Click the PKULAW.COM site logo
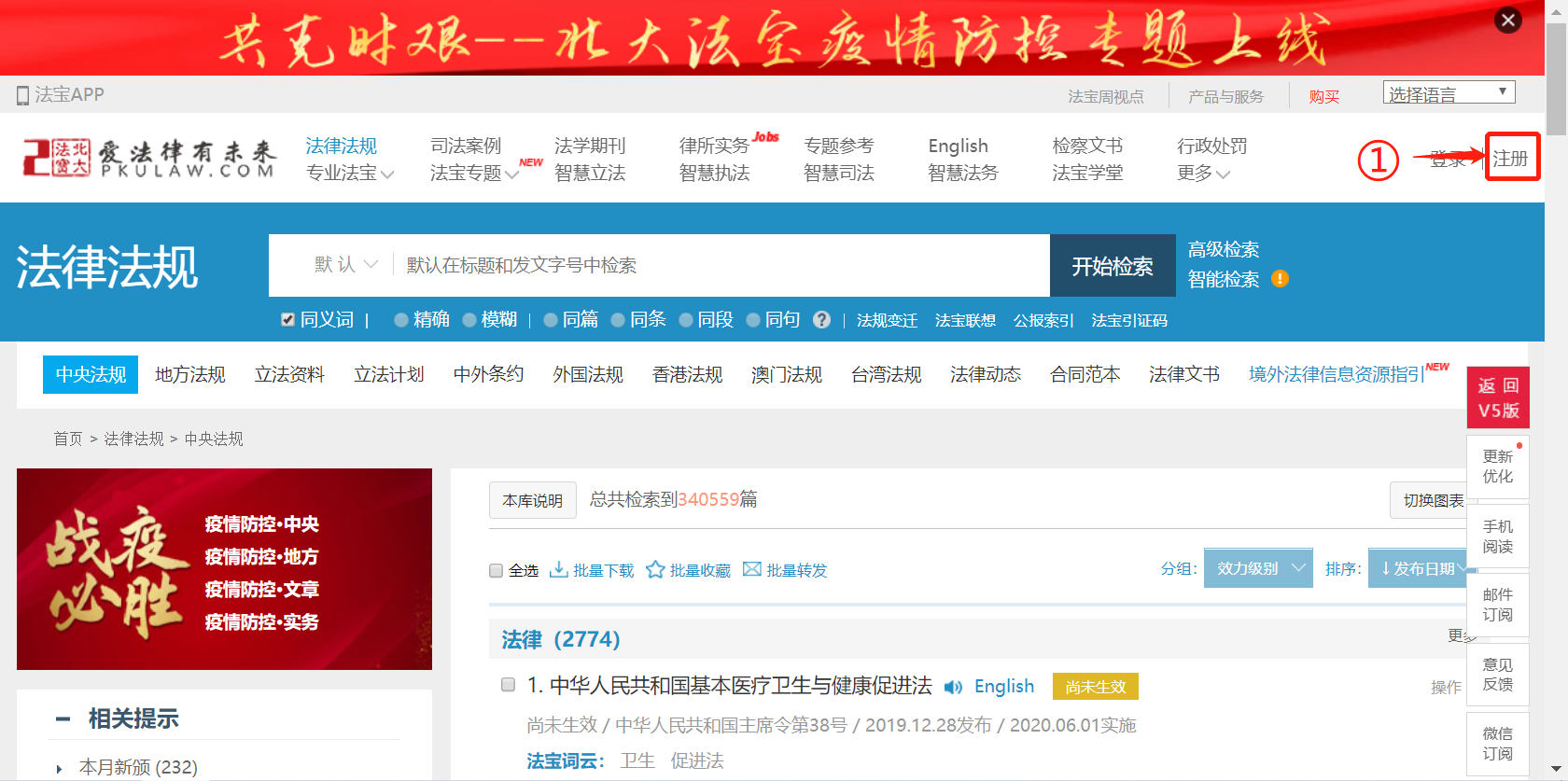This screenshot has width=1568, height=781. [149, 159]
